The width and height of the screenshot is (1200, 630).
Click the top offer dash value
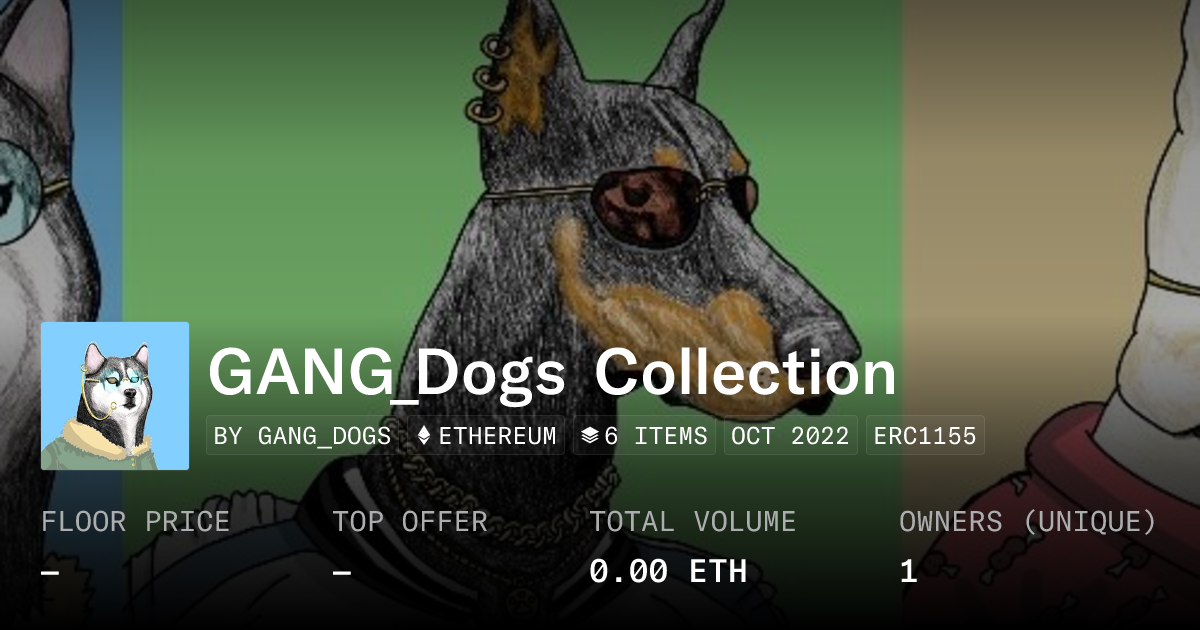point(341,572)
